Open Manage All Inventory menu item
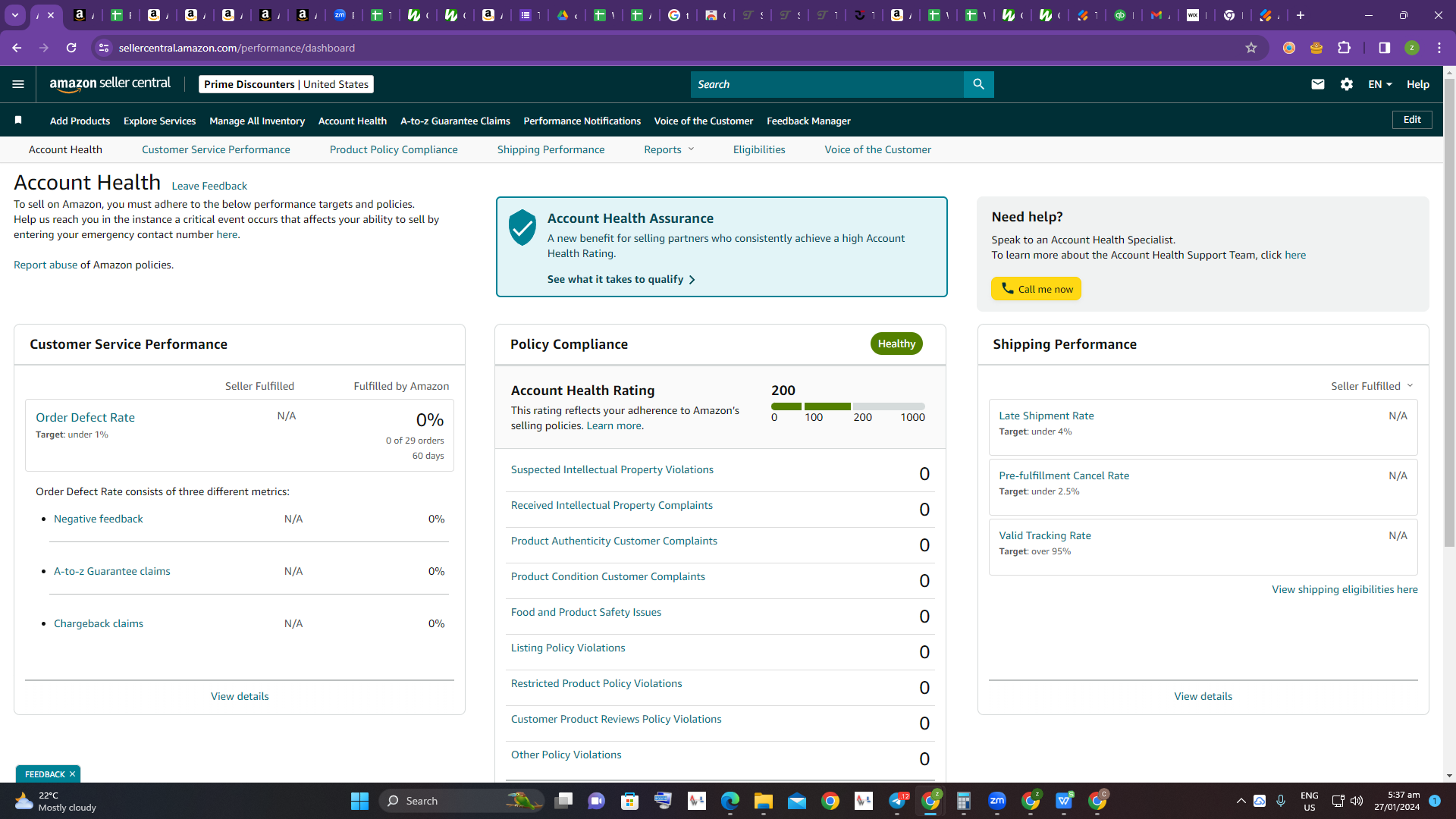This screenshot has width=1456, height=819. [x=257, y=121]
